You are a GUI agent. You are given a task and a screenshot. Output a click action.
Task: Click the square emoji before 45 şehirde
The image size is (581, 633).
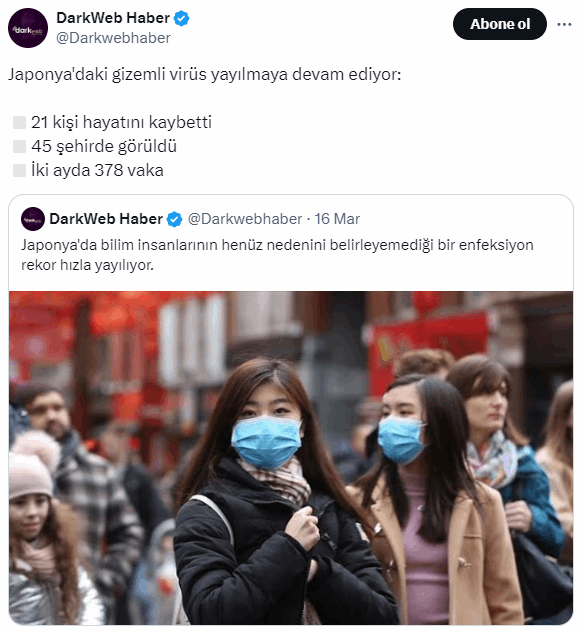pyautogui.click(x=19, y=147)
